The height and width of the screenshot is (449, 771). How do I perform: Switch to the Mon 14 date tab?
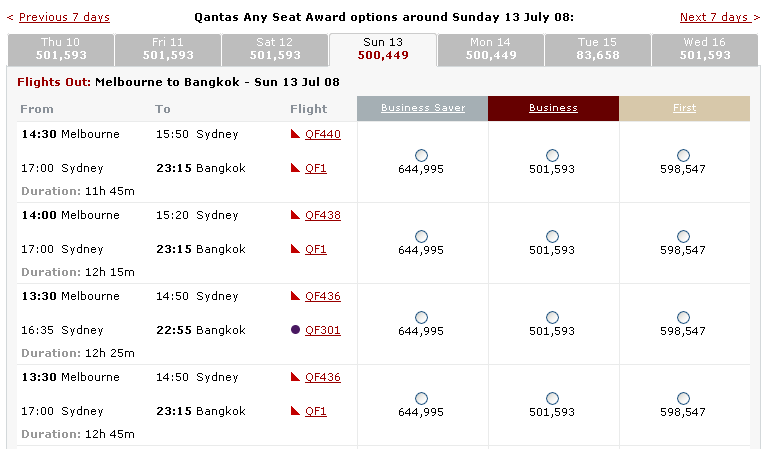[491, 49]
